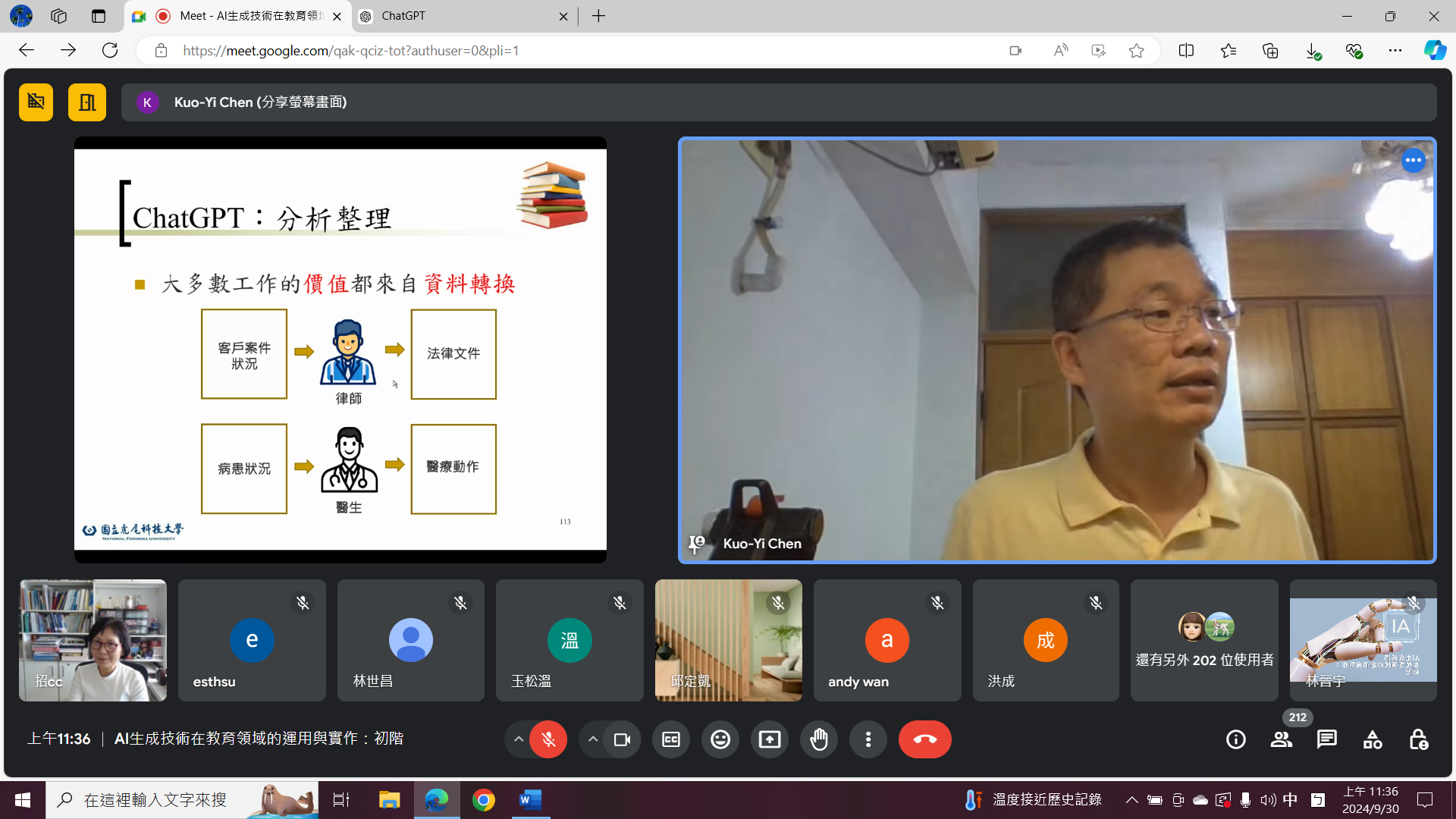The image size is (1456, 819).
Task: Show the participants list (212)
Action: tap(1282, 739)
